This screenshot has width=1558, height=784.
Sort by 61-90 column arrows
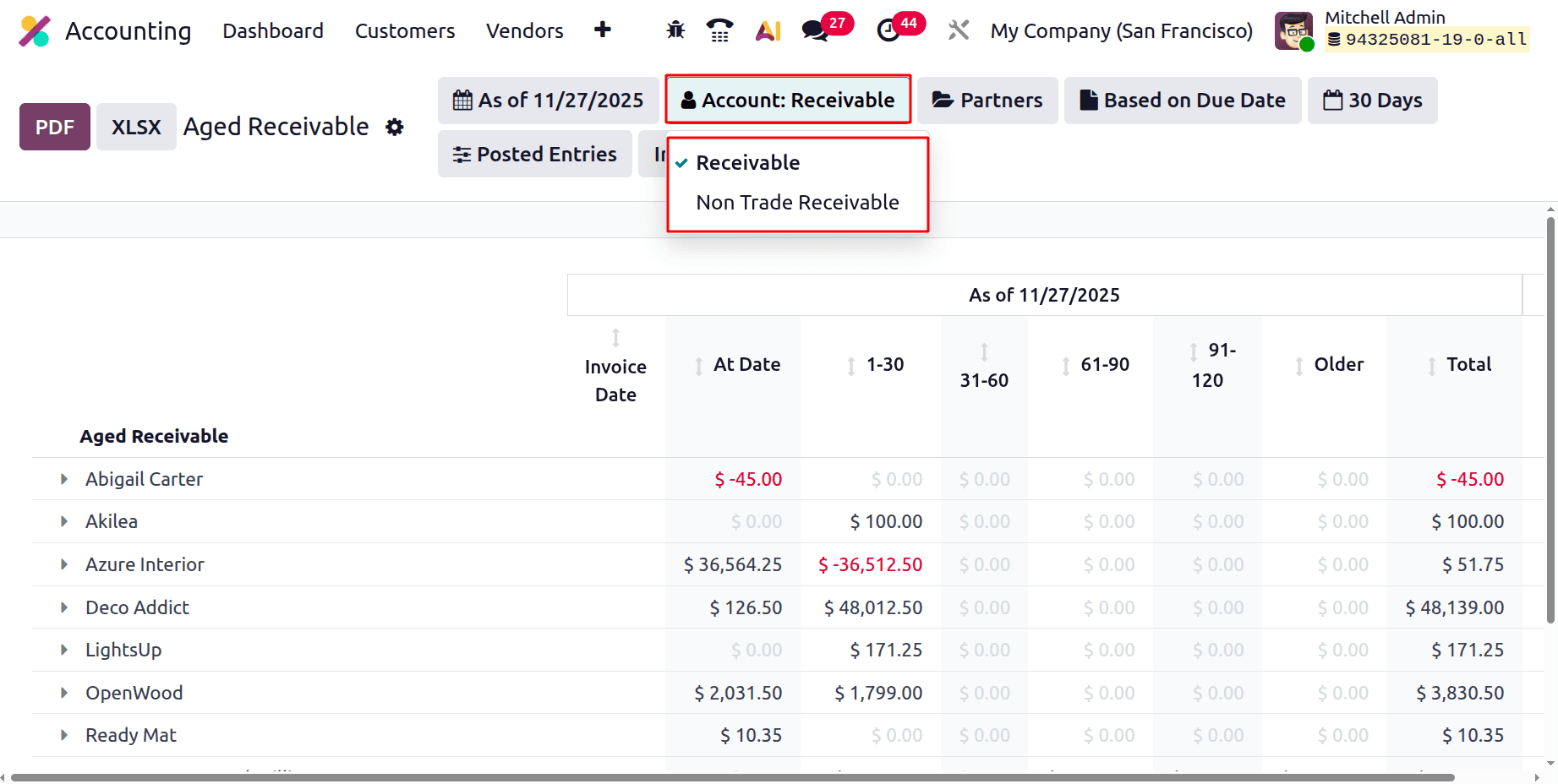pyautogui.click(x=1066, y=366)
